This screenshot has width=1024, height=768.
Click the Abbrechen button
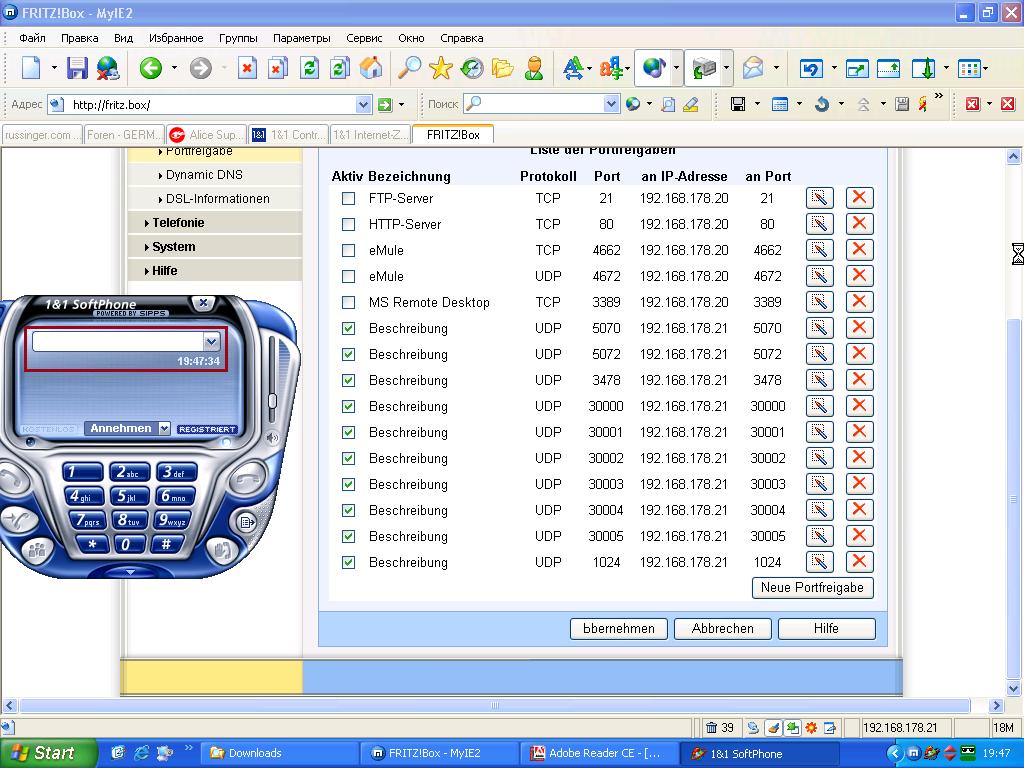click(x=722, y=628)
